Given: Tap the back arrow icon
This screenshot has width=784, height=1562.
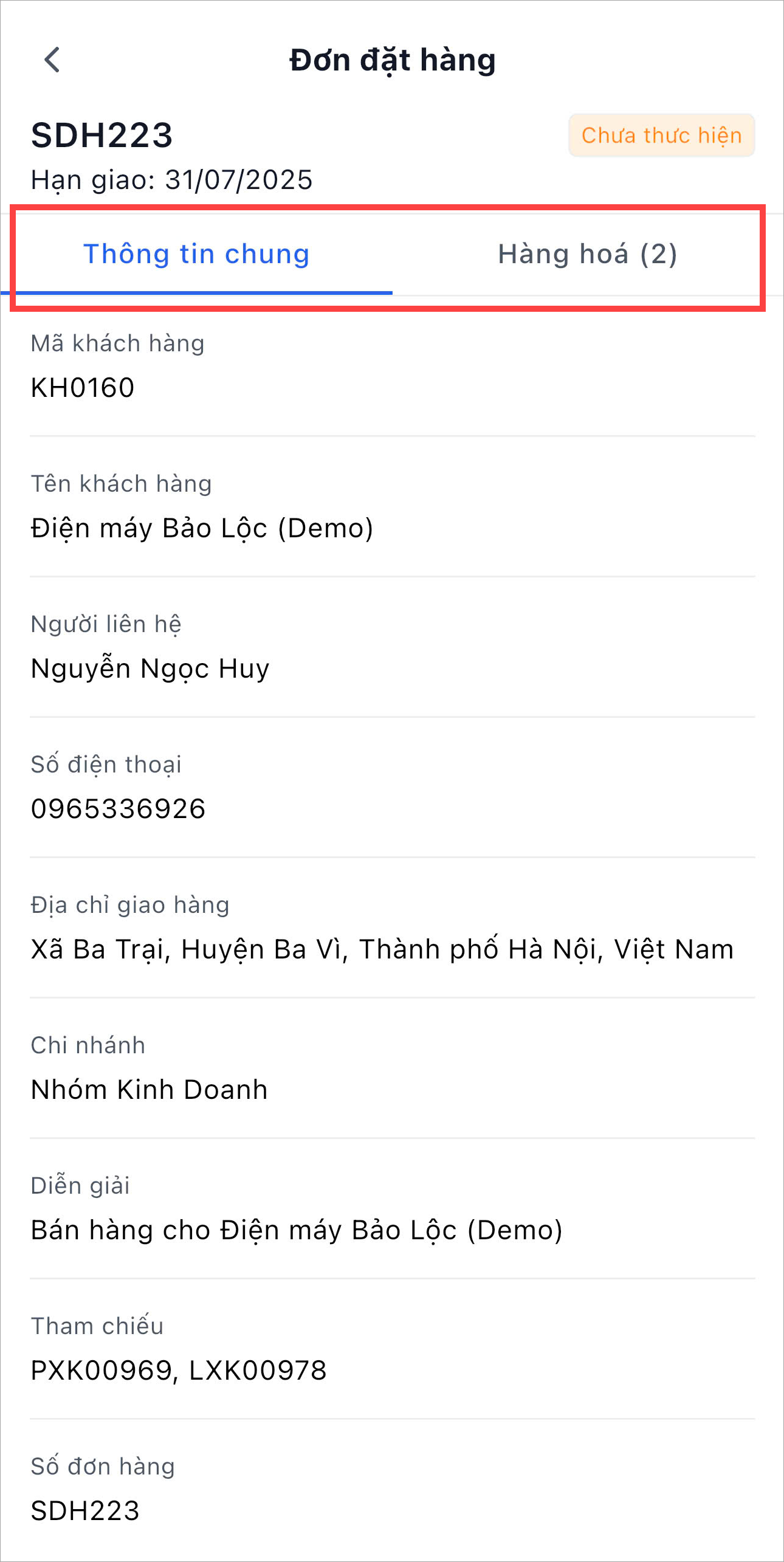Looking at the screenshot, I should (x=52, y=60).
